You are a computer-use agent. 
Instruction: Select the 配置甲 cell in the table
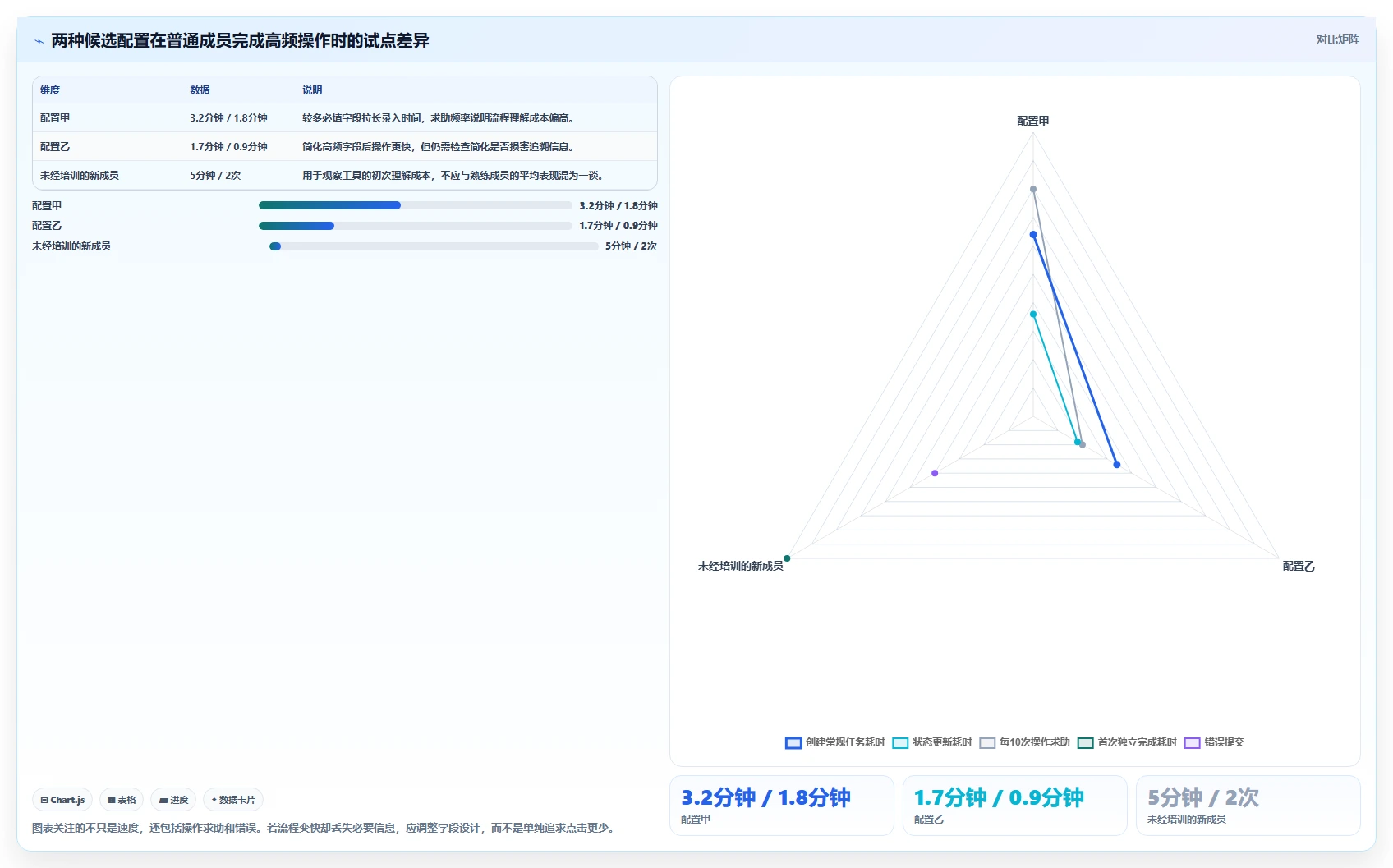coord(55,118)
